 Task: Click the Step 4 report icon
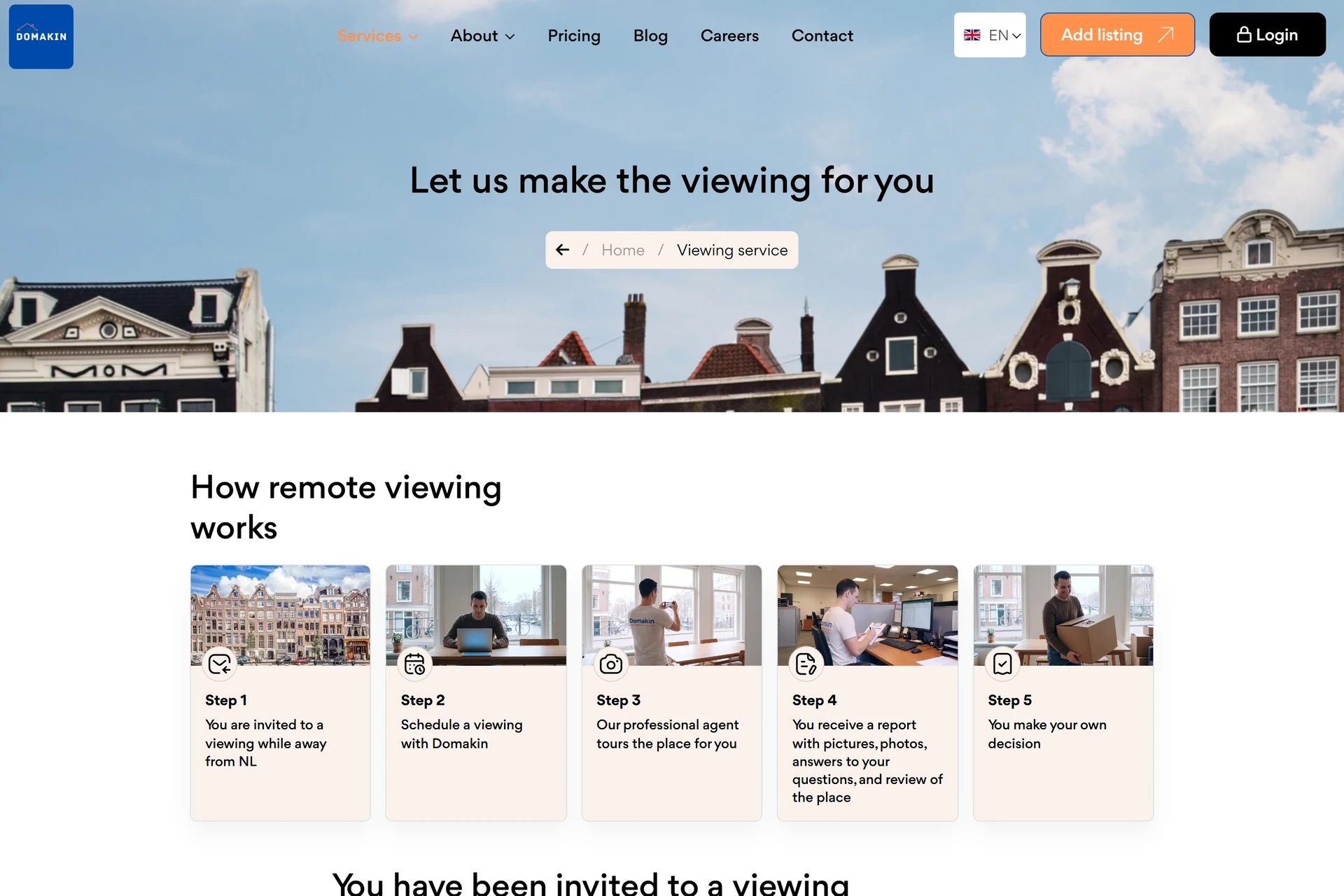tap(806, 664)
